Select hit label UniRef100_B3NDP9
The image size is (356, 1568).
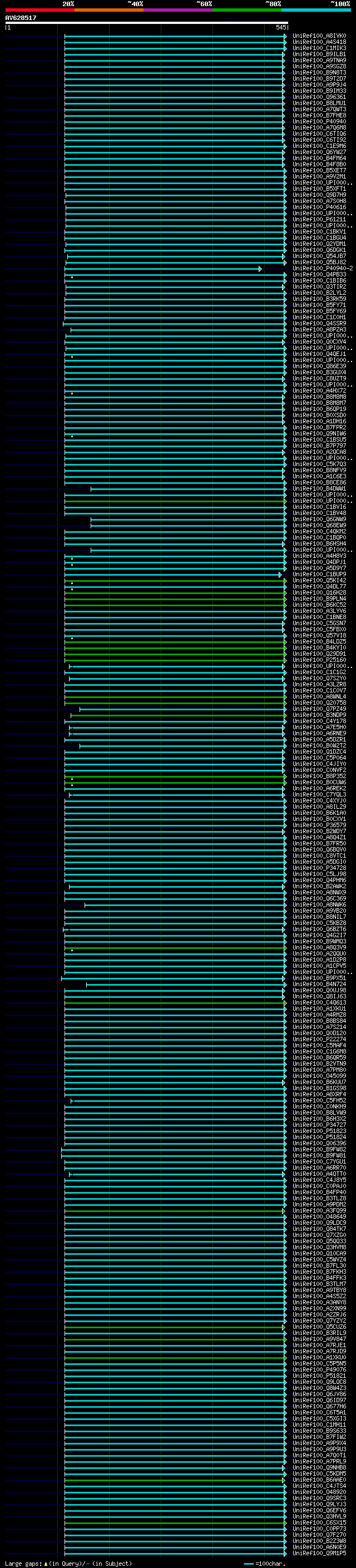pyautogui.click(x=319, y=715)
